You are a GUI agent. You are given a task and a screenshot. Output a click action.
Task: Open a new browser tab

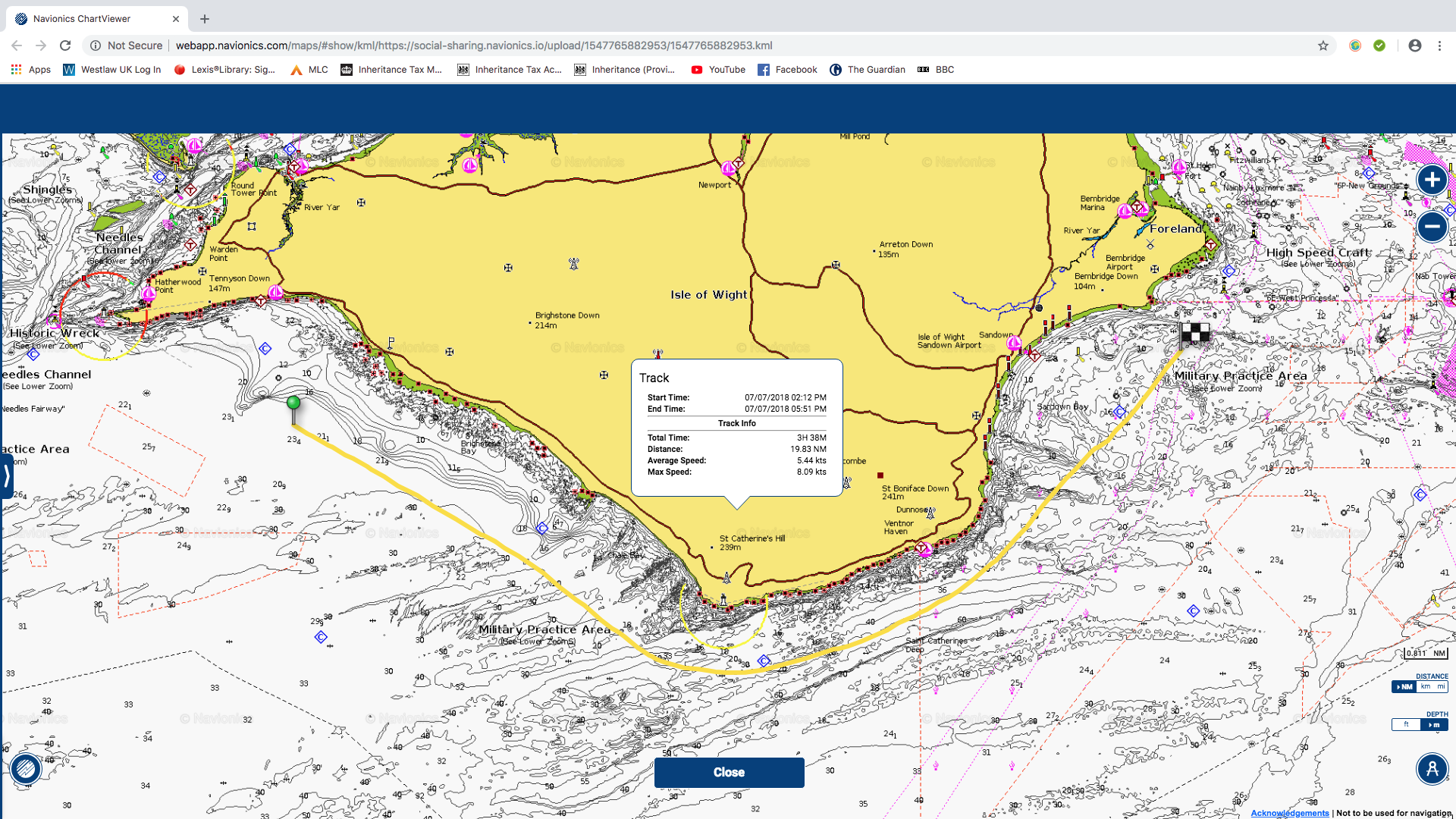click(x=205, y=19)
